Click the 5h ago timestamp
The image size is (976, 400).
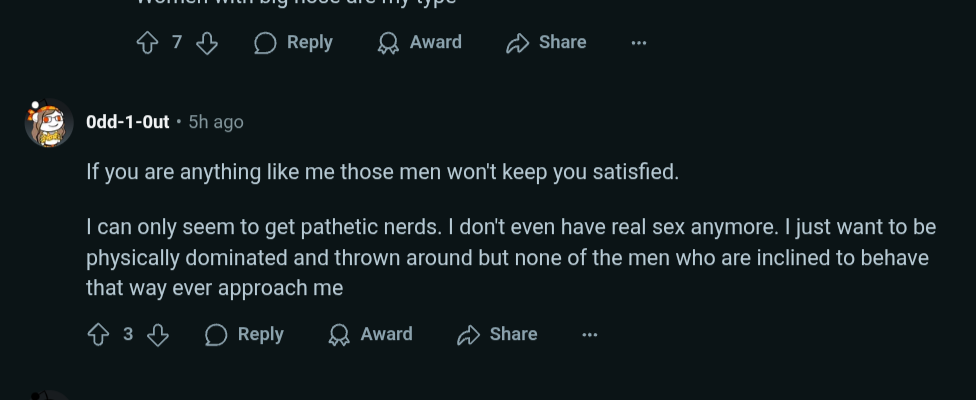pos(216,122)
